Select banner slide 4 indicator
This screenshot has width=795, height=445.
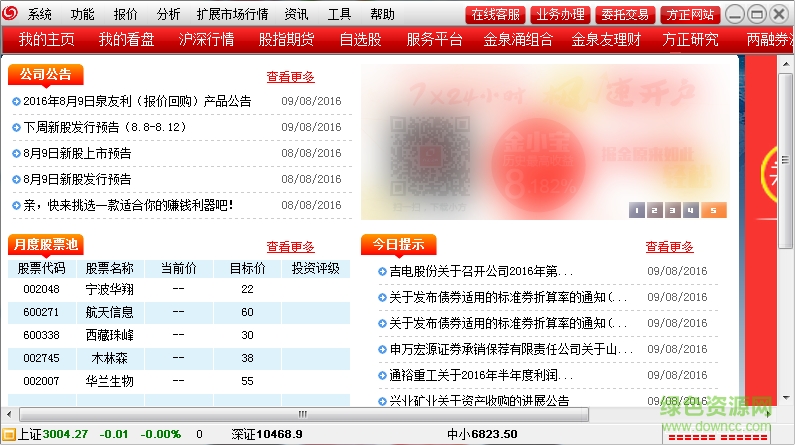[690, 210]
